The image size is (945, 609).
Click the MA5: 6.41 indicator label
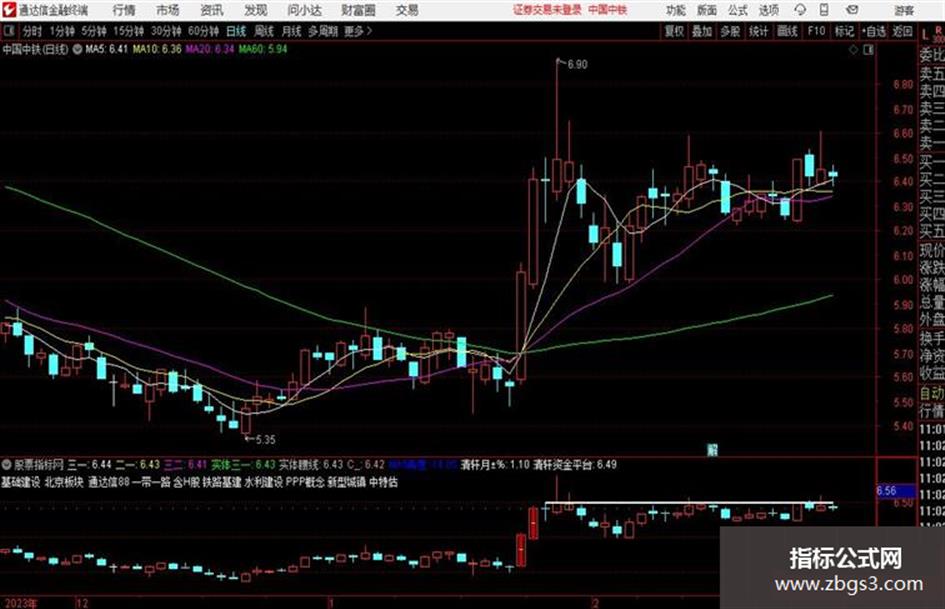click(x=107, y=49)
